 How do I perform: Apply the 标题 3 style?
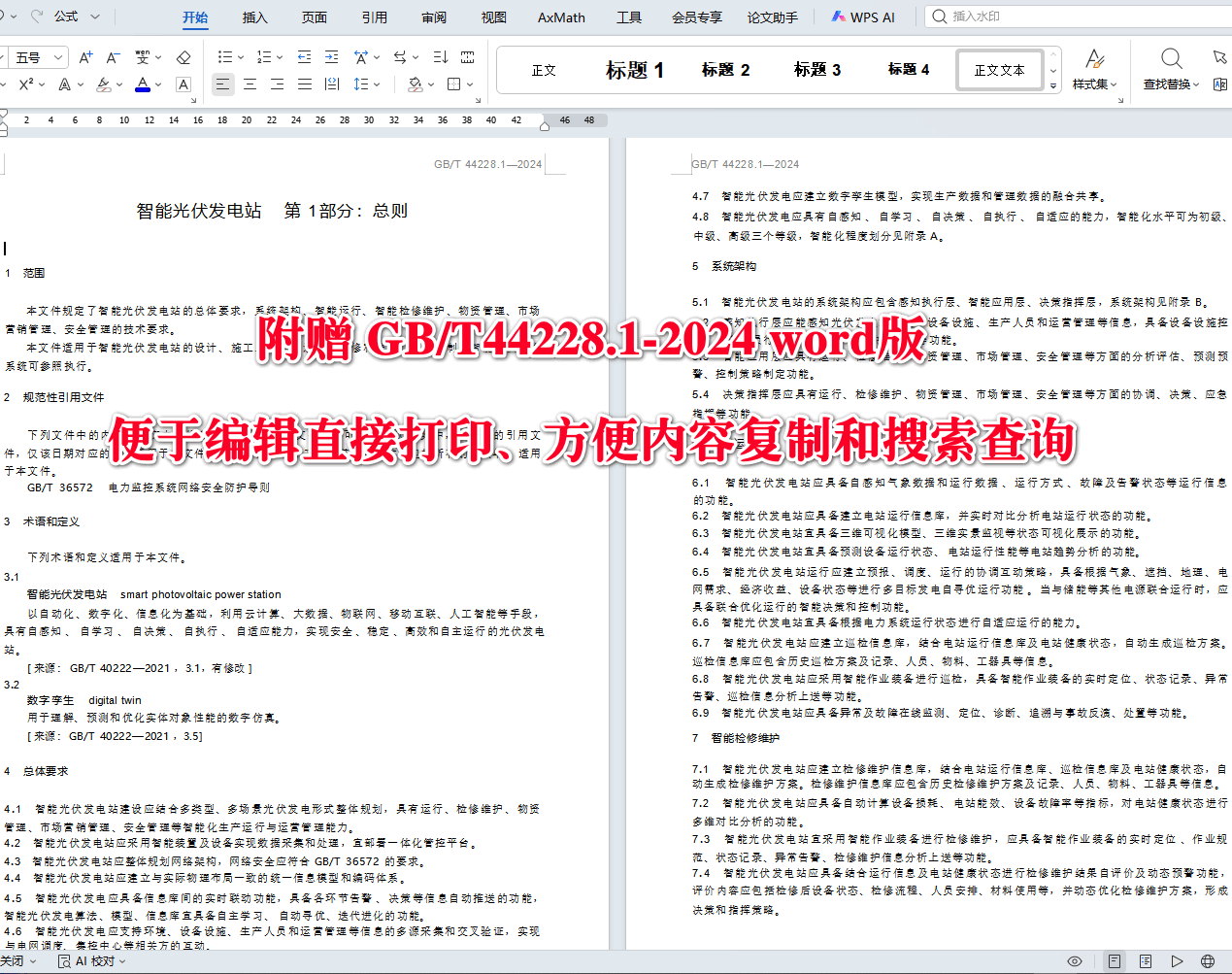tap(816, 70)
